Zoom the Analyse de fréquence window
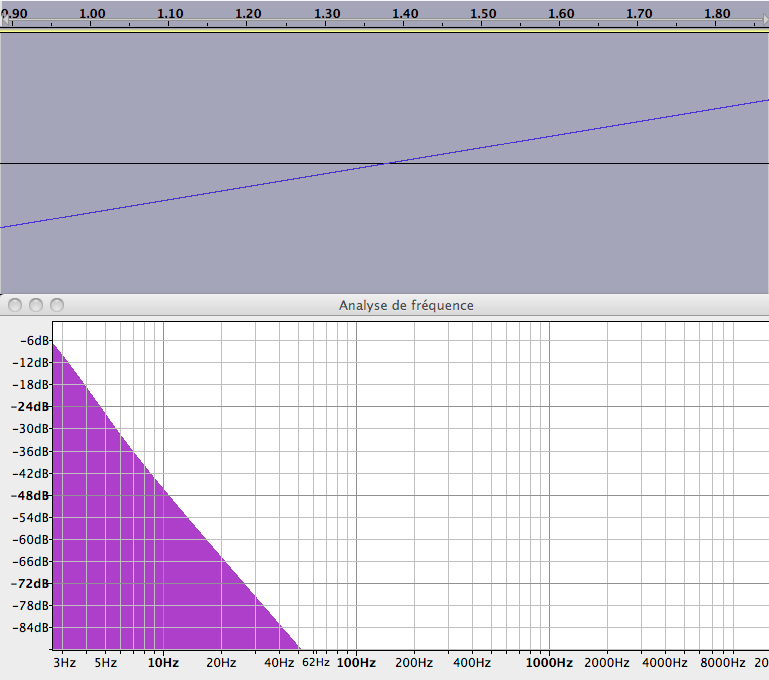The image size is (769, 680). click(x=57, y=305)
